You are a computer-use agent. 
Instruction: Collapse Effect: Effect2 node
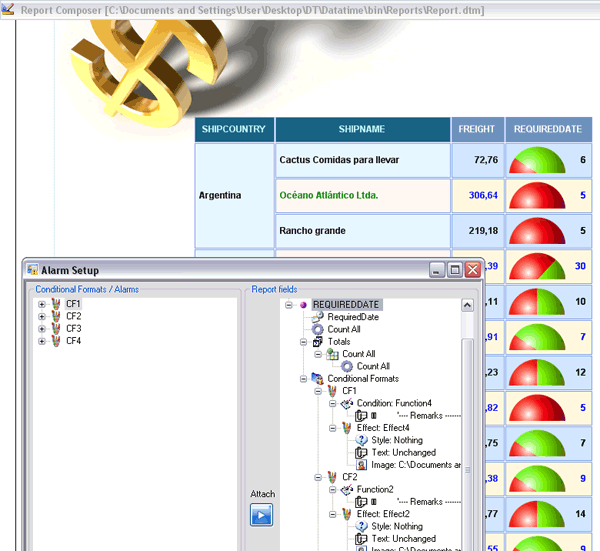tap(333, 514)
